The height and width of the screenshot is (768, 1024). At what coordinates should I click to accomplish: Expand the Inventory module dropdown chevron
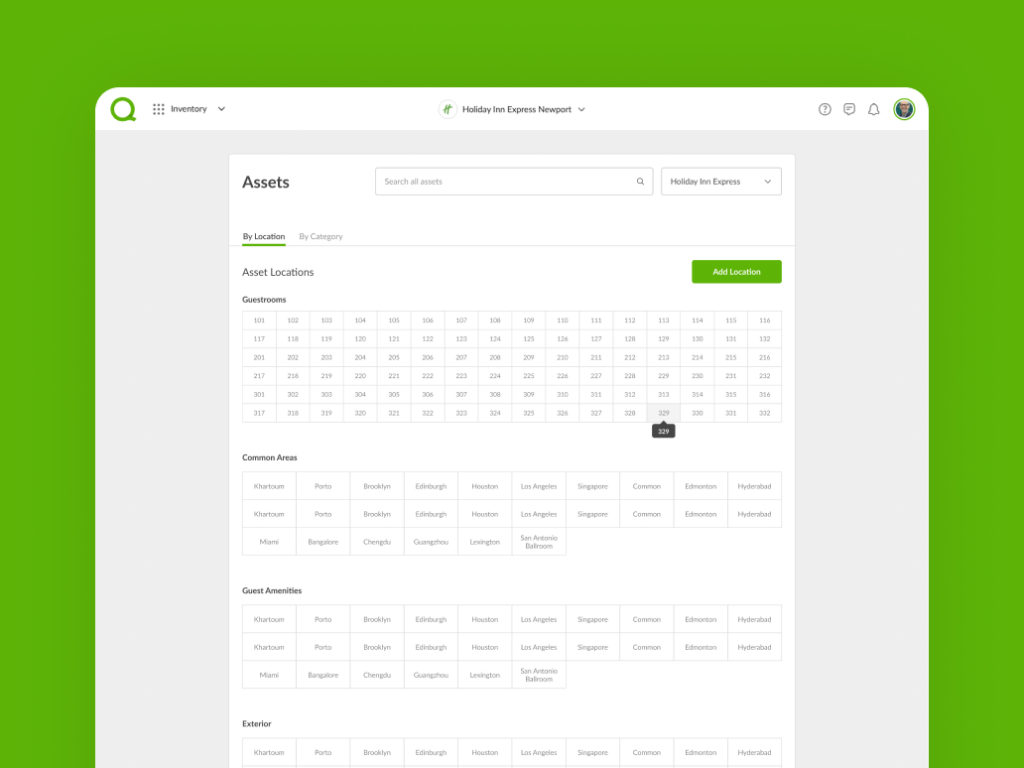[221, 109]
